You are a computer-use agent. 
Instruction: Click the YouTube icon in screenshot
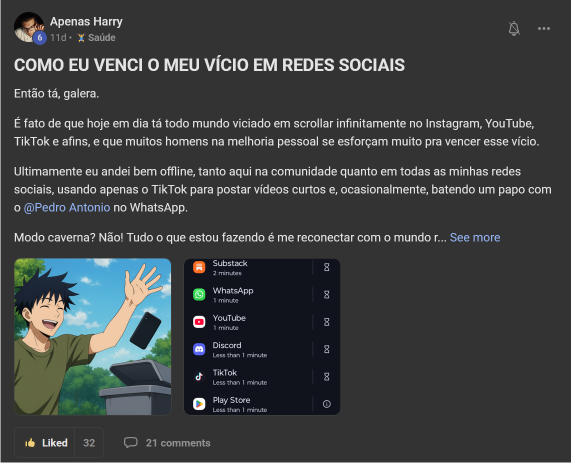click(199, 322)
